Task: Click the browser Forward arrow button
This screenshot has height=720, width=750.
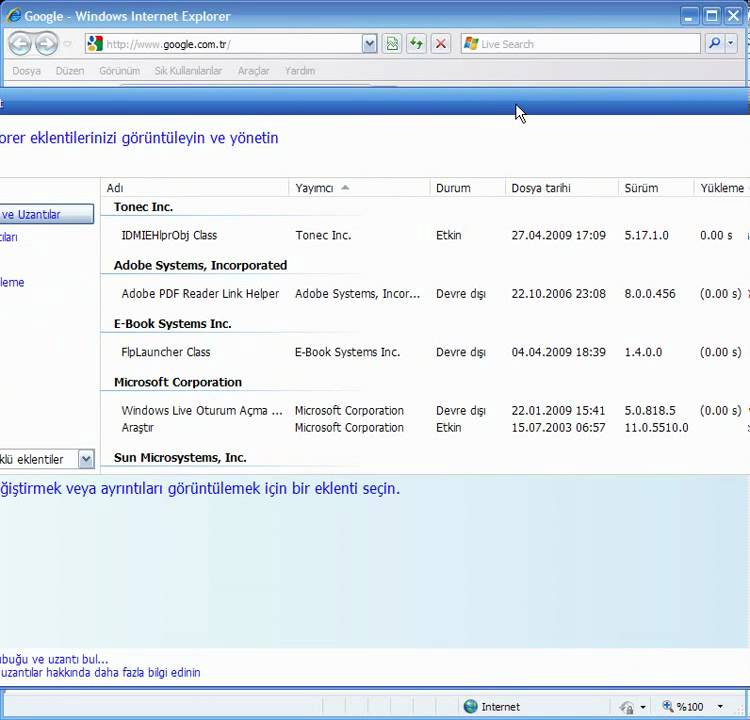Action: click(x=47, y=44)
